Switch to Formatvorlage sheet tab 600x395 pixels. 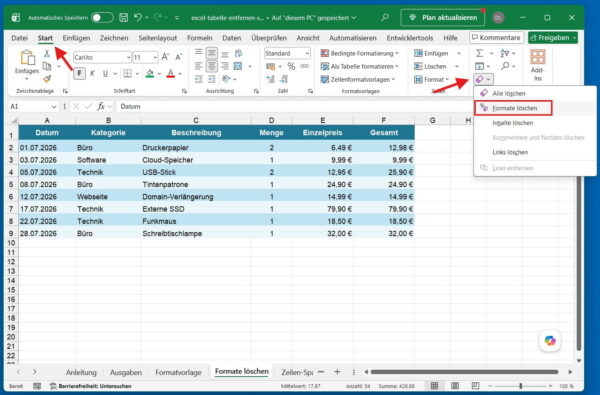coord(178,372)
